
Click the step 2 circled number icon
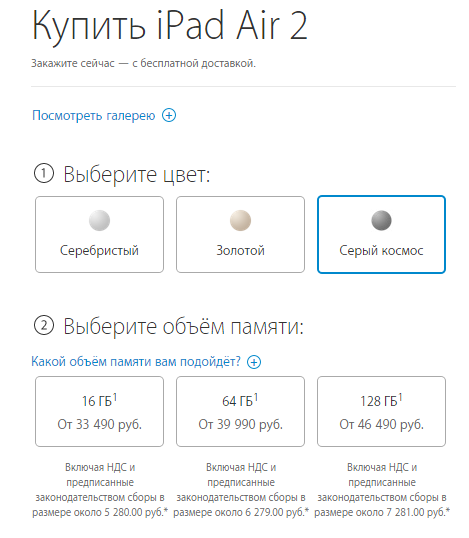(44, 325)
